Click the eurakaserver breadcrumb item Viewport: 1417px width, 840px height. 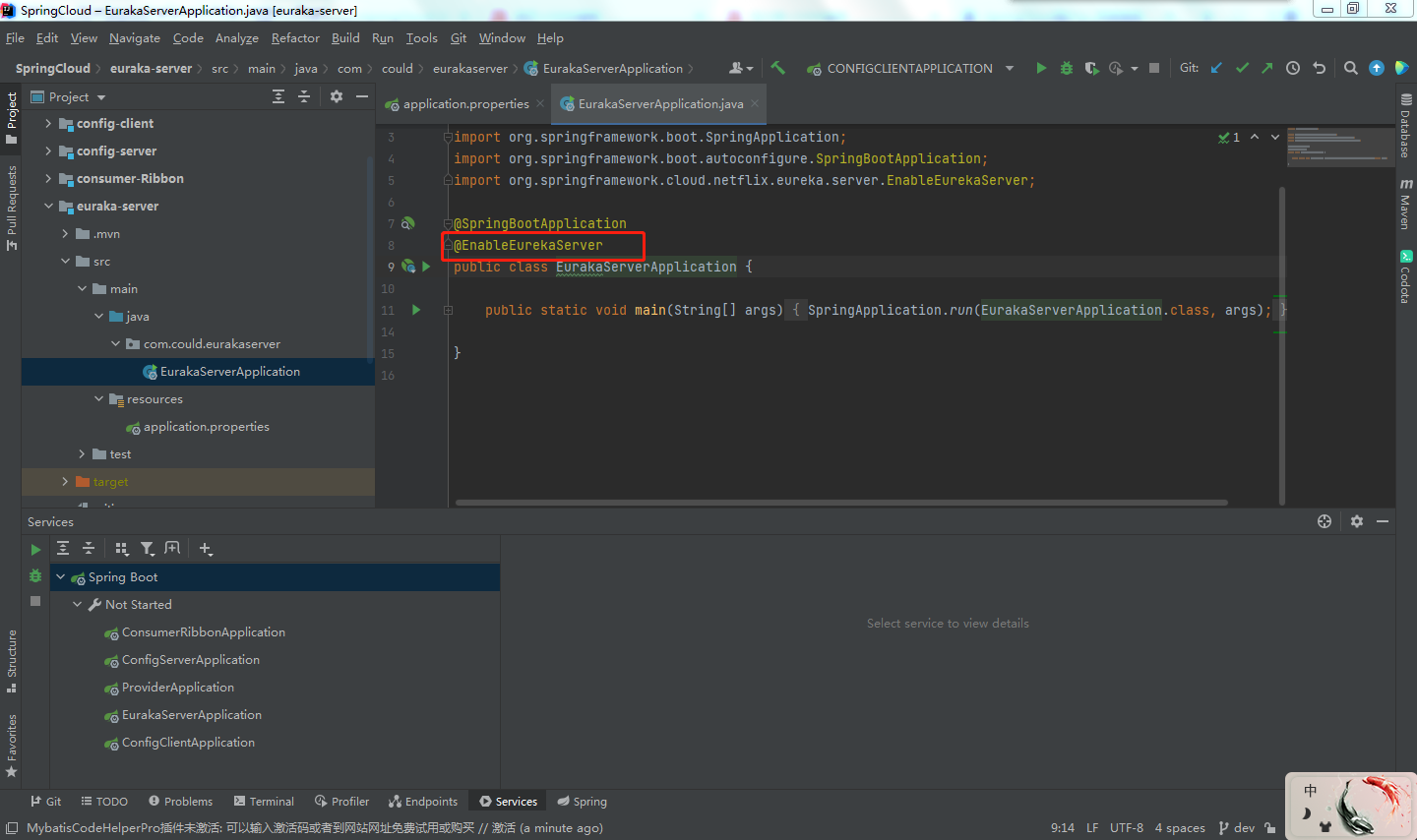[470, 69]
